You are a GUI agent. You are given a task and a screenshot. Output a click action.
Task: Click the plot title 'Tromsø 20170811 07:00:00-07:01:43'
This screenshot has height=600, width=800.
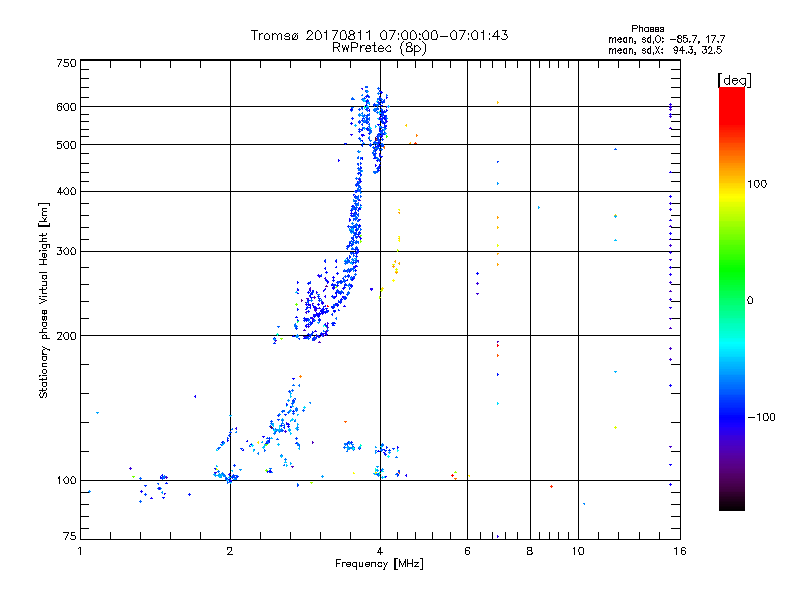coord(379,35)
